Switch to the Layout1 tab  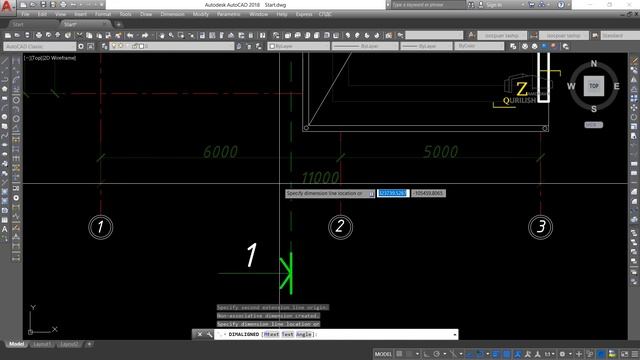(x=42, y=344)
